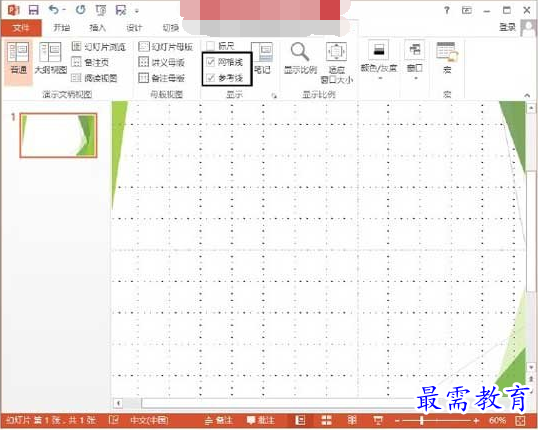Select slide 1 thumbnail
538x430 pixels.
pyautogui.click(x=59, y=136)
